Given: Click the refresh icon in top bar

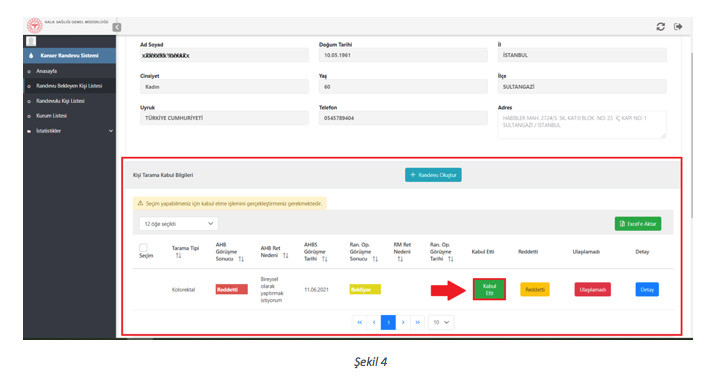Looking at the screenshot, I should click(x=660, y=26).
